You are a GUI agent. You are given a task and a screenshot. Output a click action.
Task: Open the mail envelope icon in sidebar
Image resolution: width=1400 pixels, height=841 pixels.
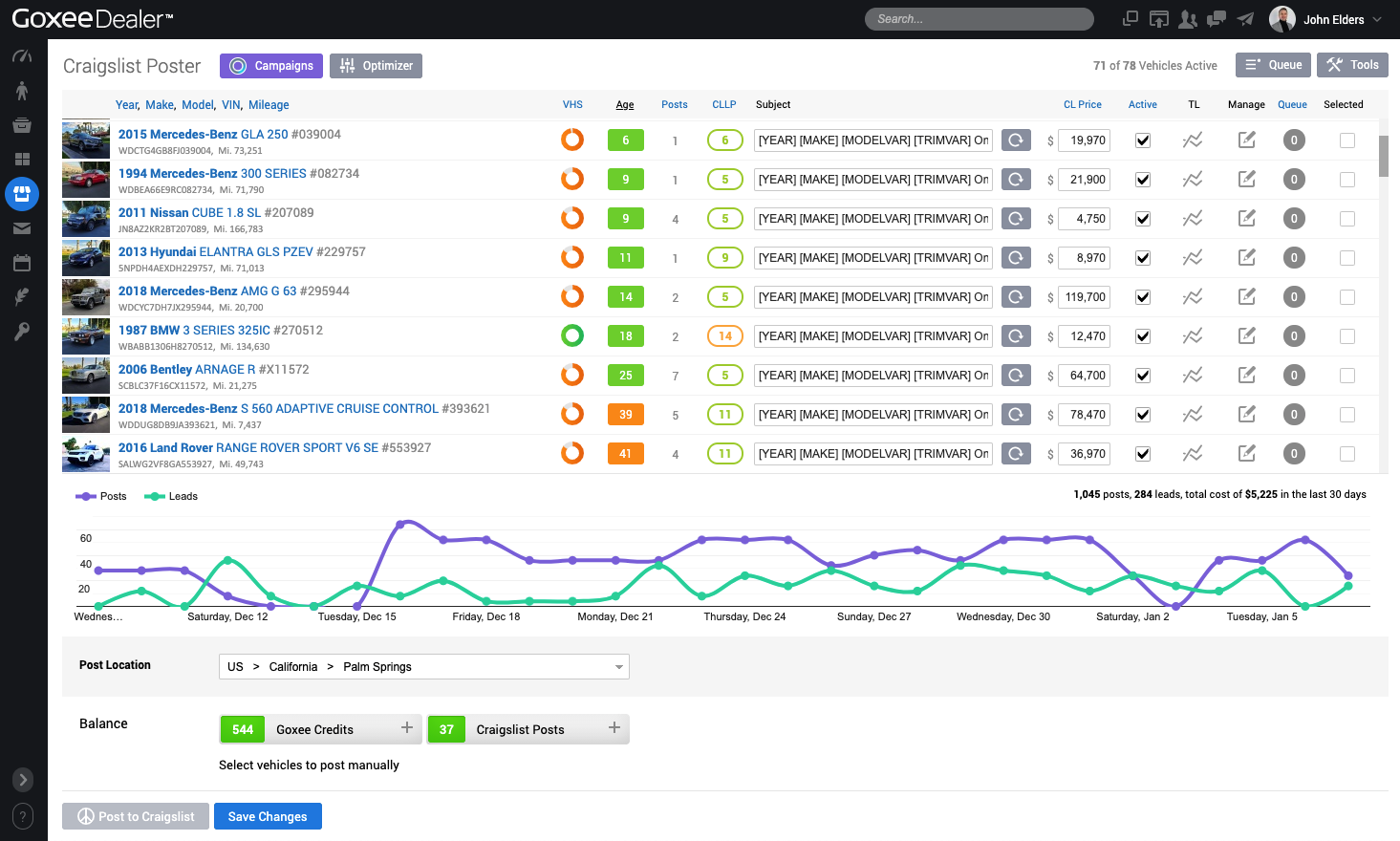tap(22, 228)
